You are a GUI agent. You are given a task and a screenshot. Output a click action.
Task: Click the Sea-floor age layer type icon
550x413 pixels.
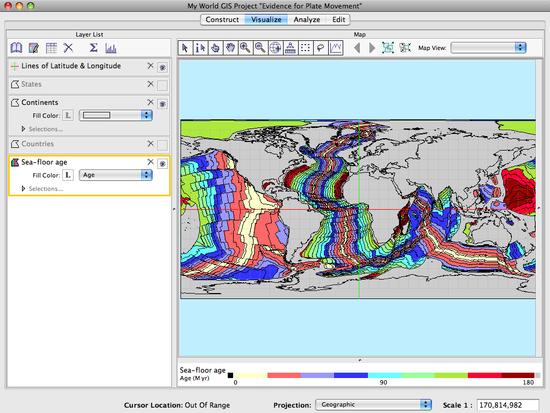click(15, 162)
